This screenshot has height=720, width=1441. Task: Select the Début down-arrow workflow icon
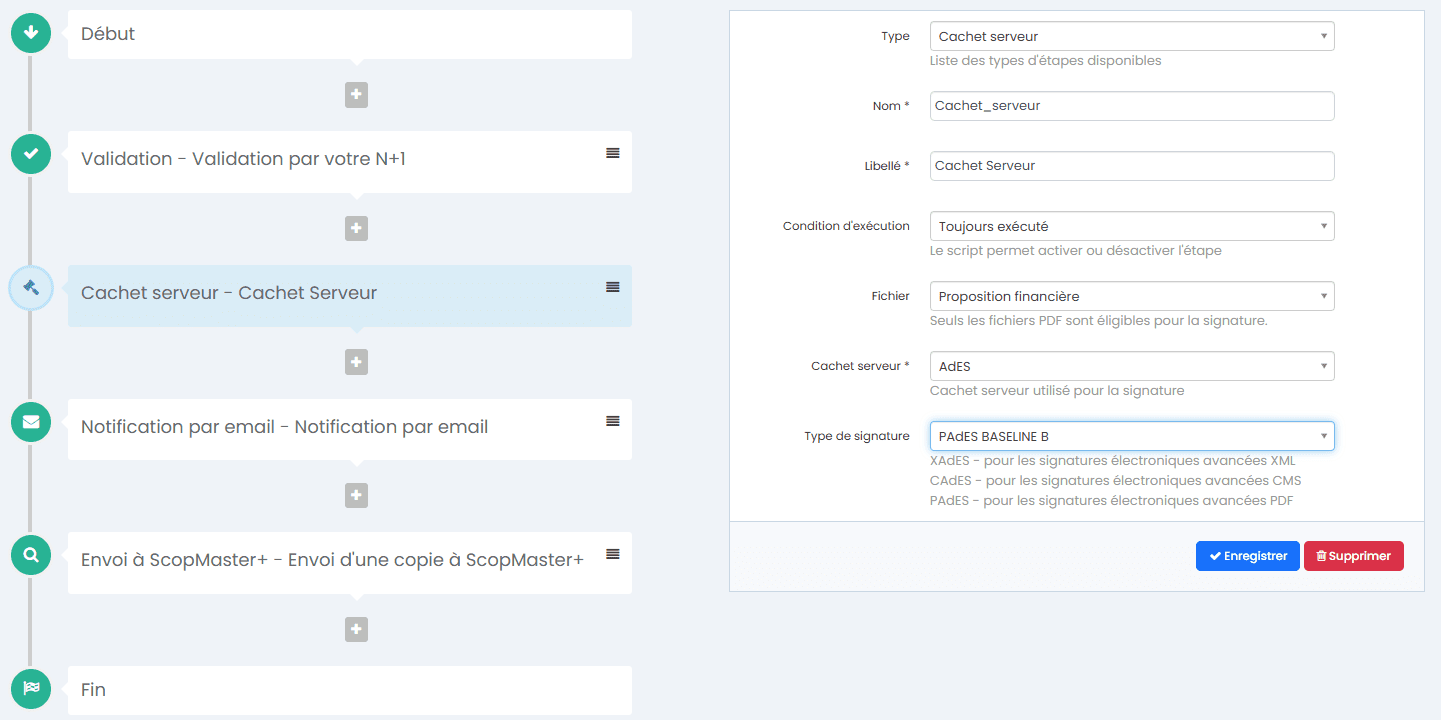point(30,32)
